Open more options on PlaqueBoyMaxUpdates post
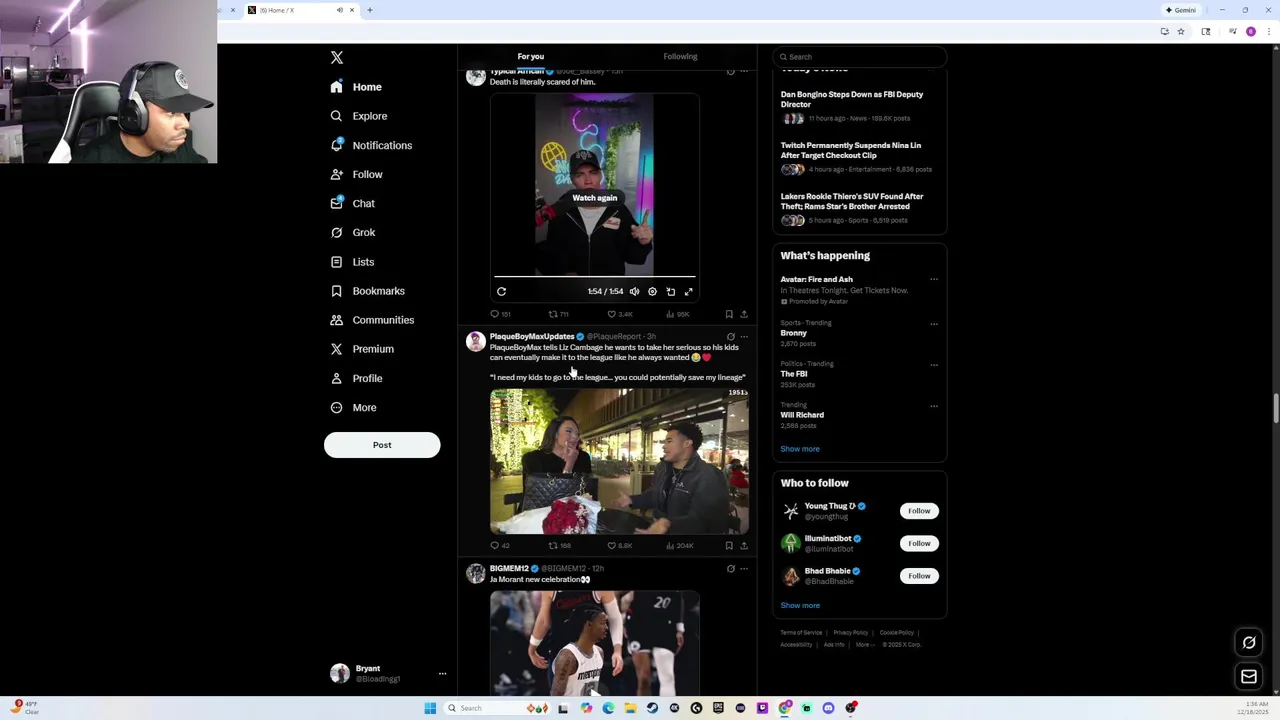This screenshot has height=720, width=1280. click(744, 337)
